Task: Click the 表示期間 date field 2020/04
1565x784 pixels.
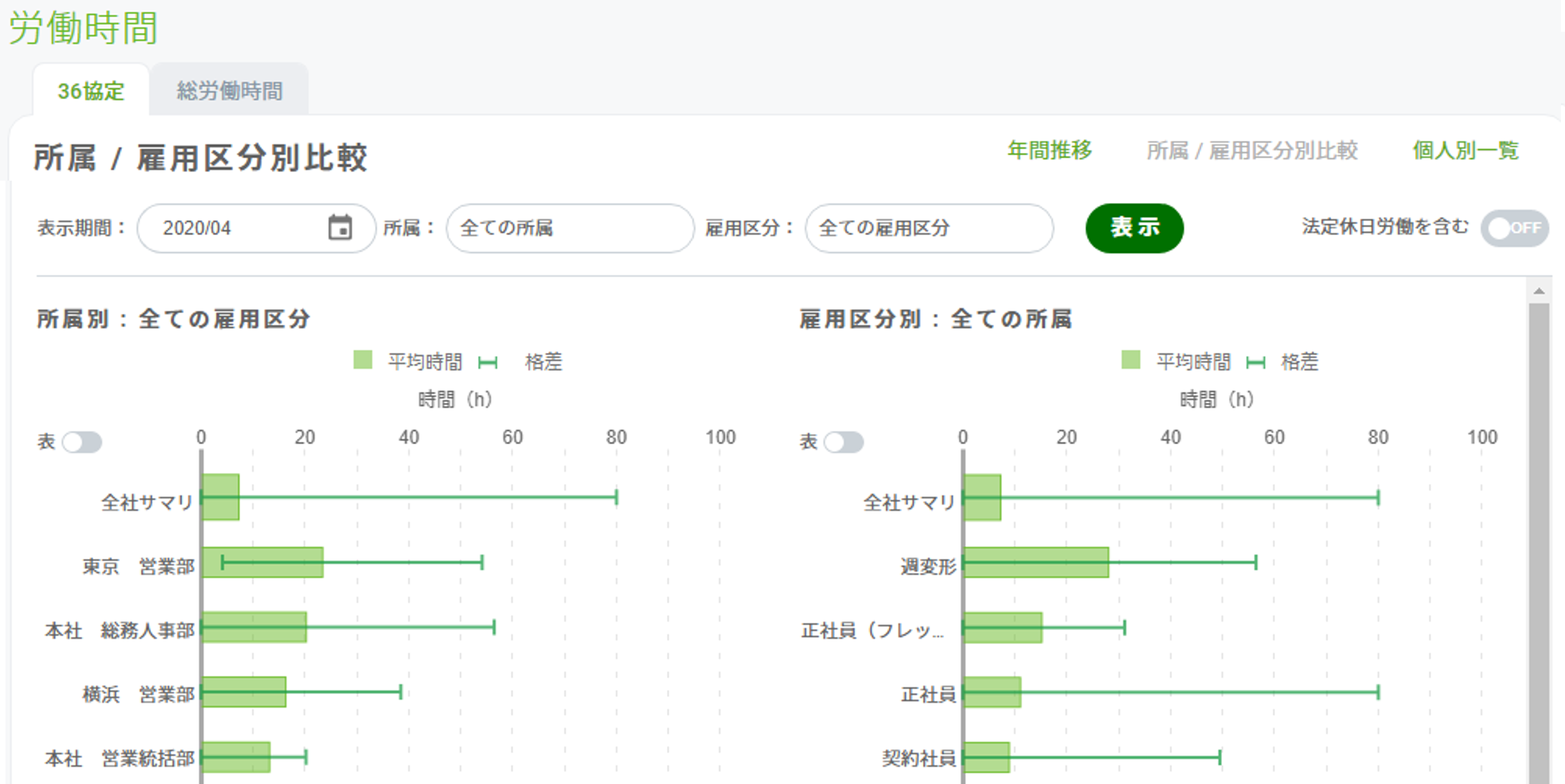Action: click(x=257, y=228)
